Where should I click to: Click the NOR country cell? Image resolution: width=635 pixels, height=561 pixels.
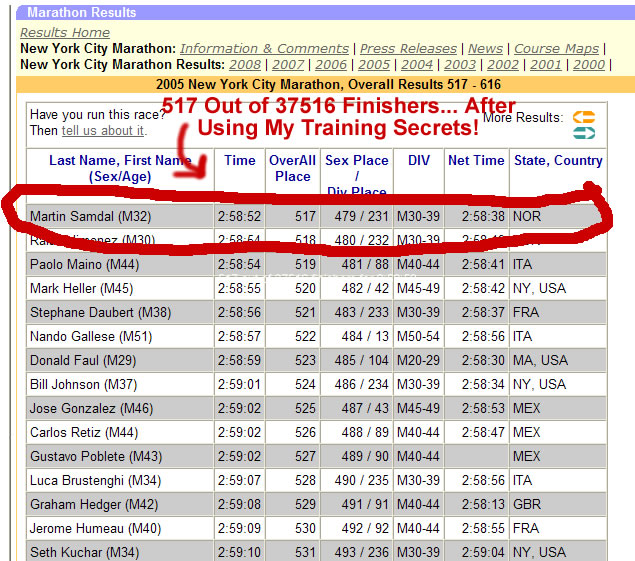point(558,216)
